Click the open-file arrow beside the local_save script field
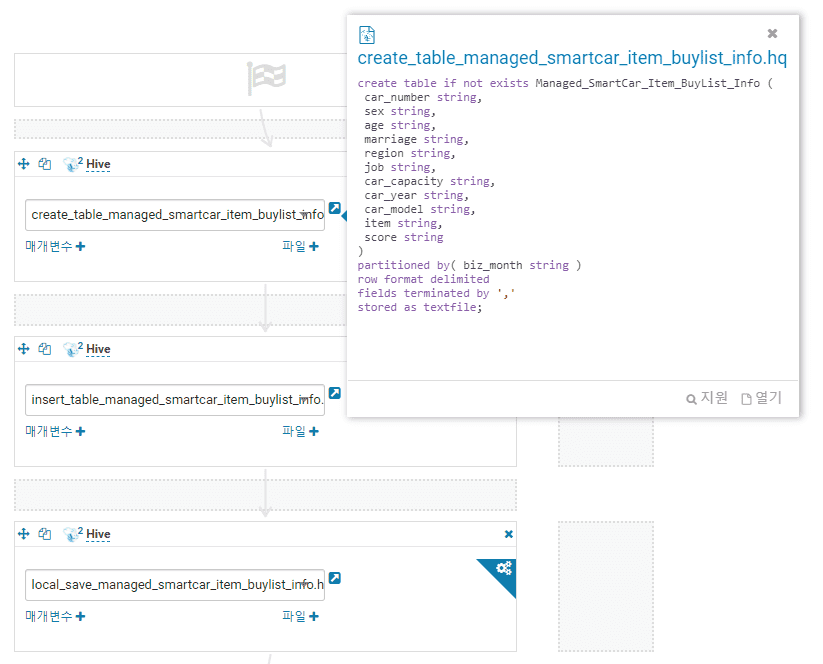823x664 pixels. click(x=335, y=578)
